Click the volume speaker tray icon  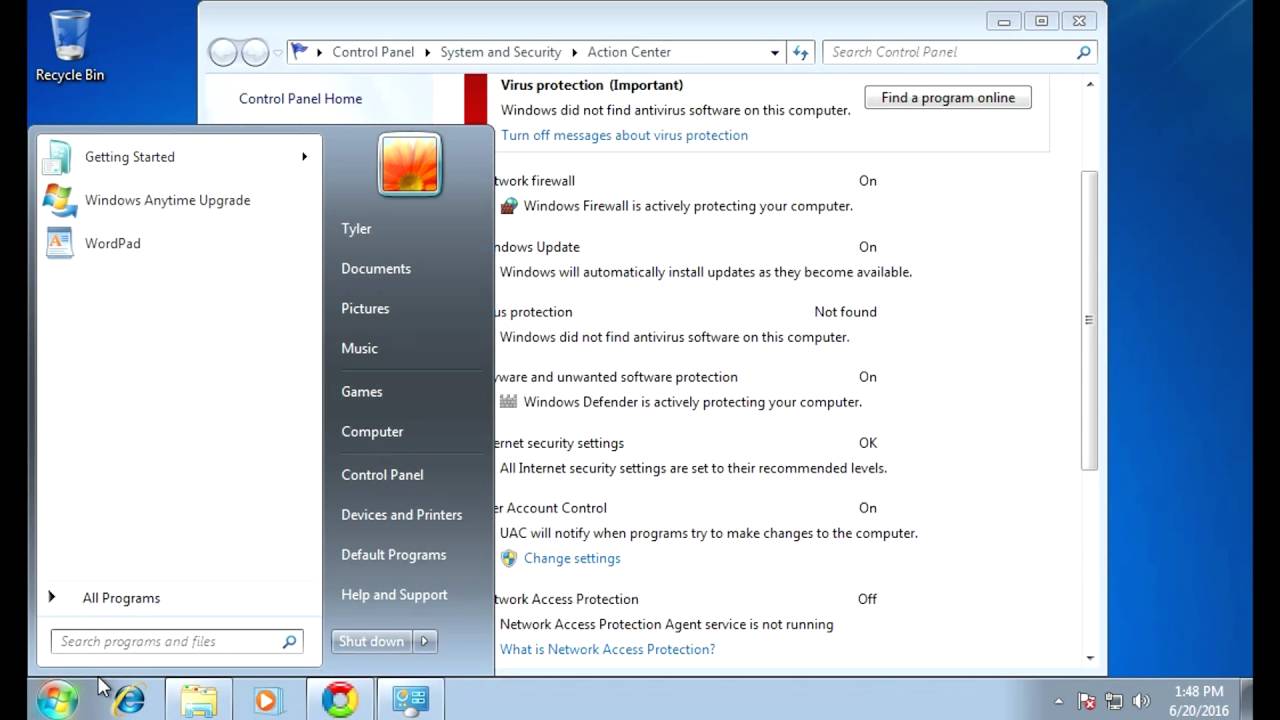(x=1140, y=701)
